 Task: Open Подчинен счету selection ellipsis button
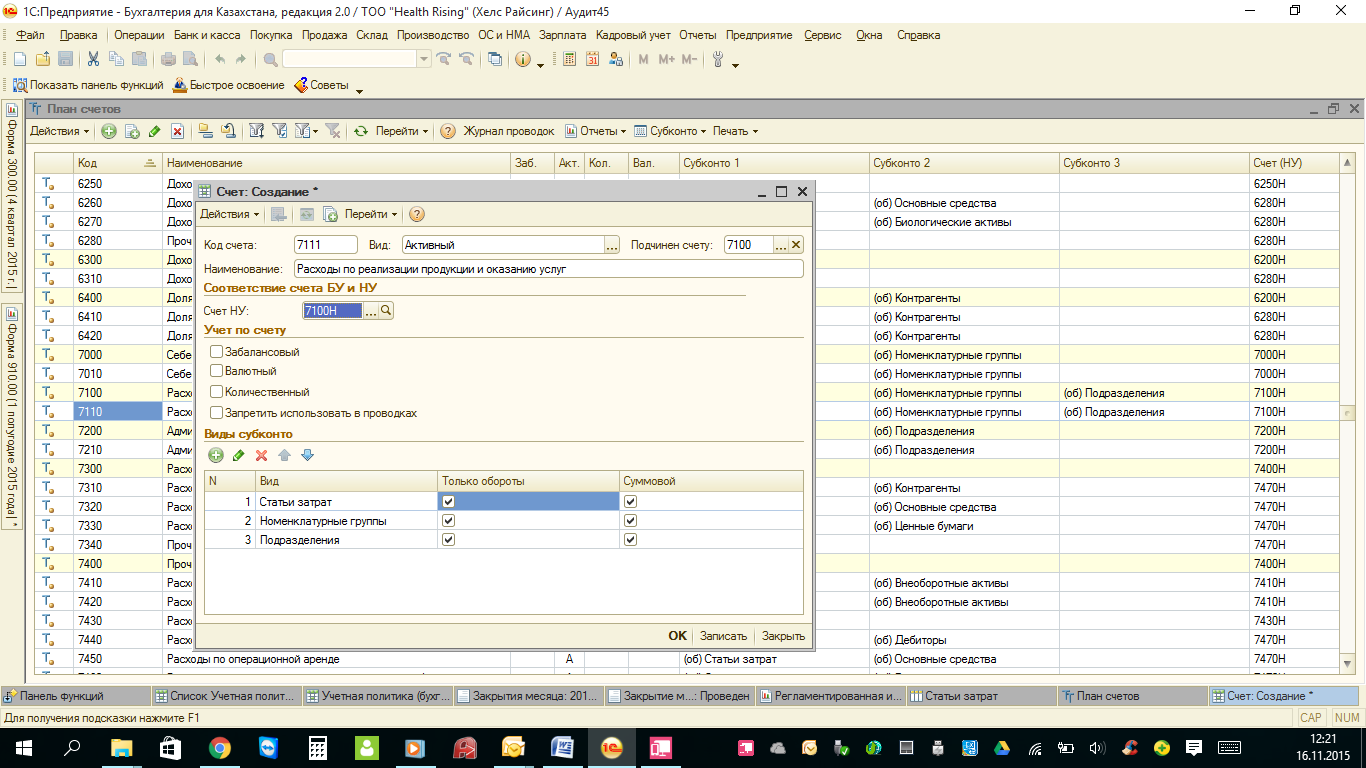(x=782, y=245)
